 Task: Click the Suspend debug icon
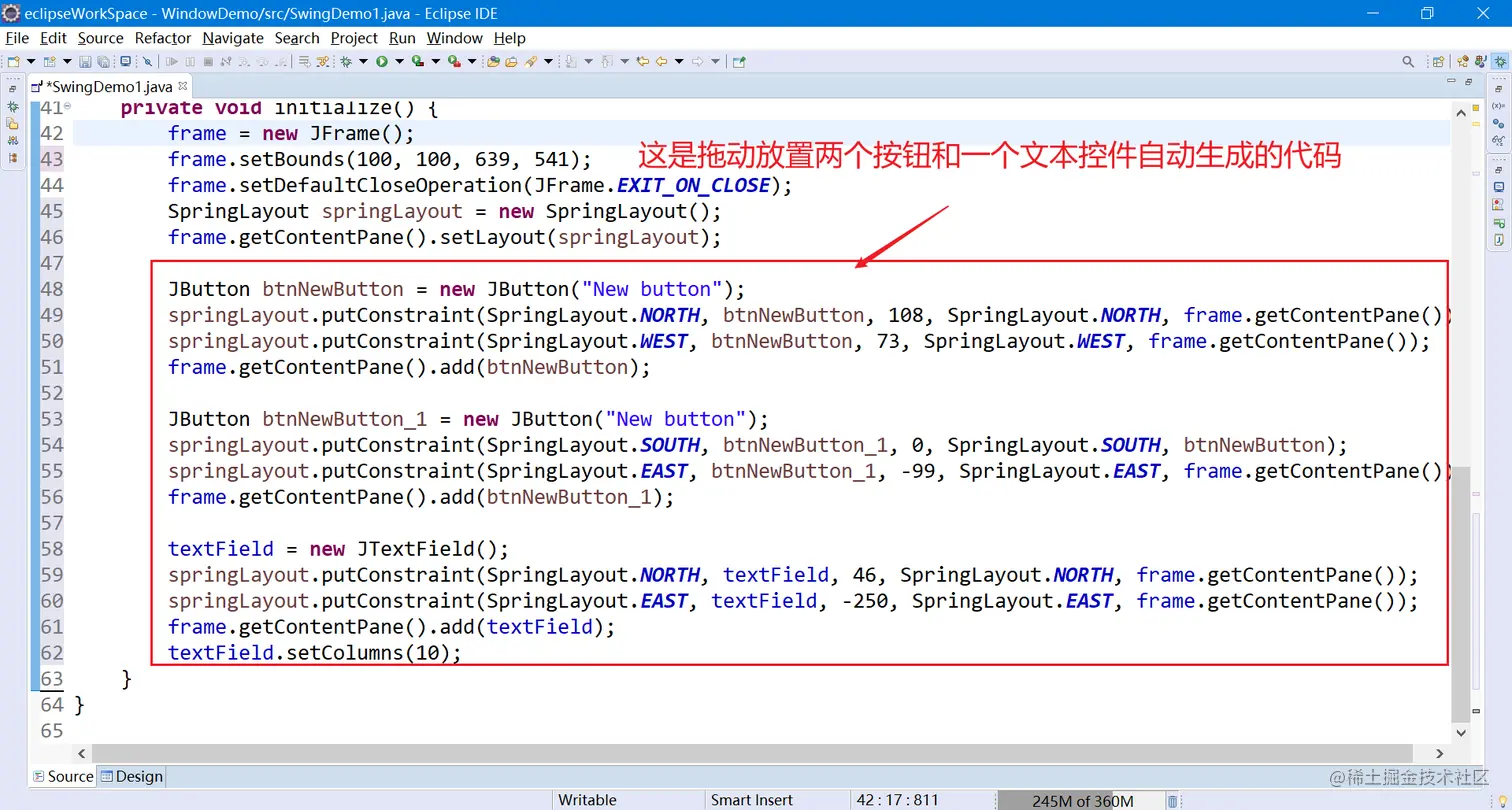pyautogui.click(x=190, y=61)
